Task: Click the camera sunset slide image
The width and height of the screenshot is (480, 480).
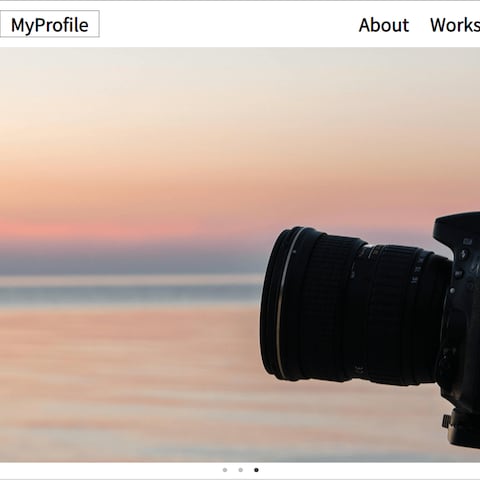Action: coord(240,255)
